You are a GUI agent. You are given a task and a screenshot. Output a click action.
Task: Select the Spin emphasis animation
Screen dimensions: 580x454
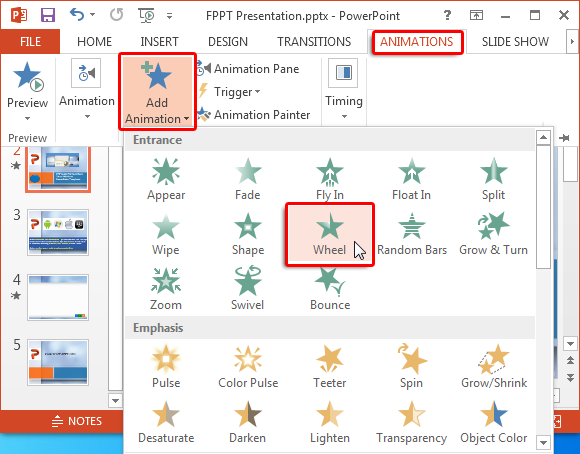(411, 367)
